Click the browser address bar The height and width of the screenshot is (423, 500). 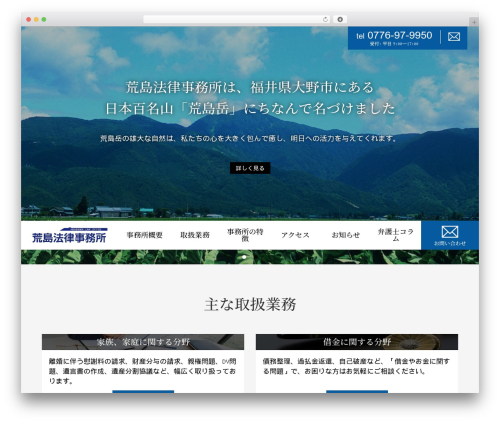237,20
